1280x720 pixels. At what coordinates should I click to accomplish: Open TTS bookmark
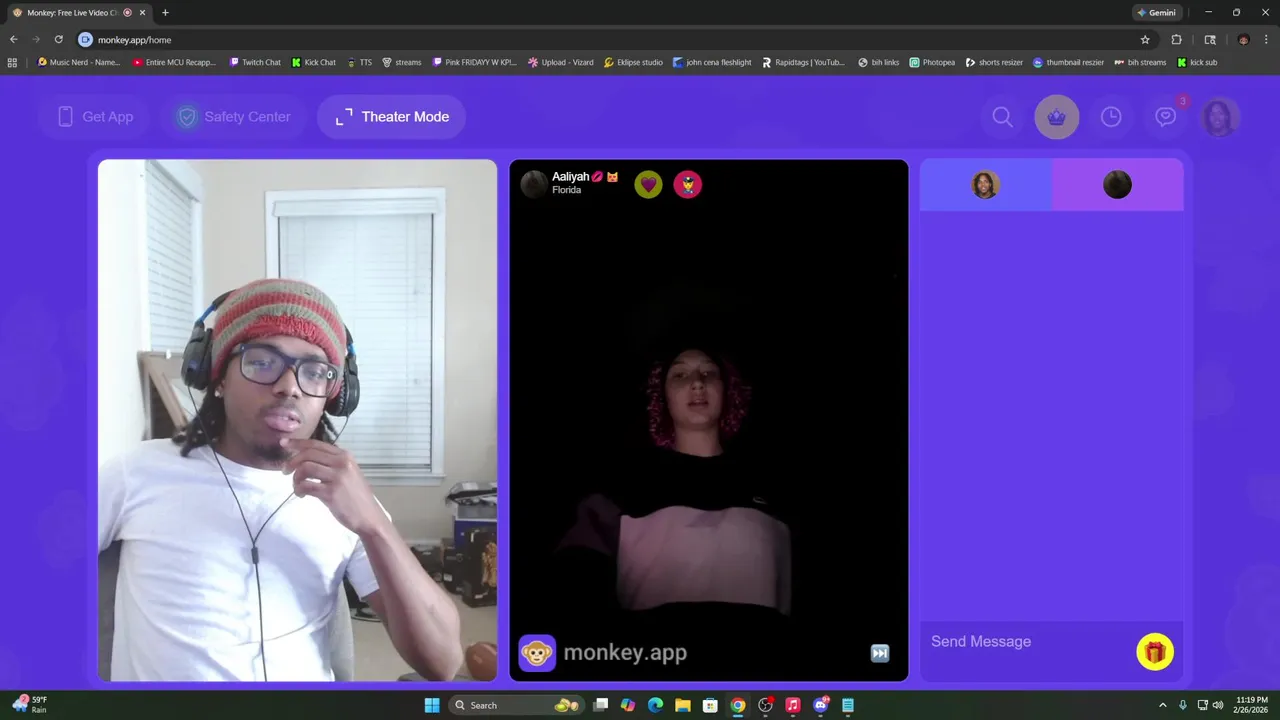(359, 62)
